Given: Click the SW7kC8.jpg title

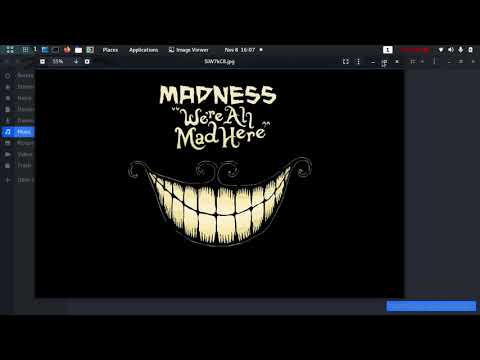Looking at the screenshot, I should [x=219, y=61].
